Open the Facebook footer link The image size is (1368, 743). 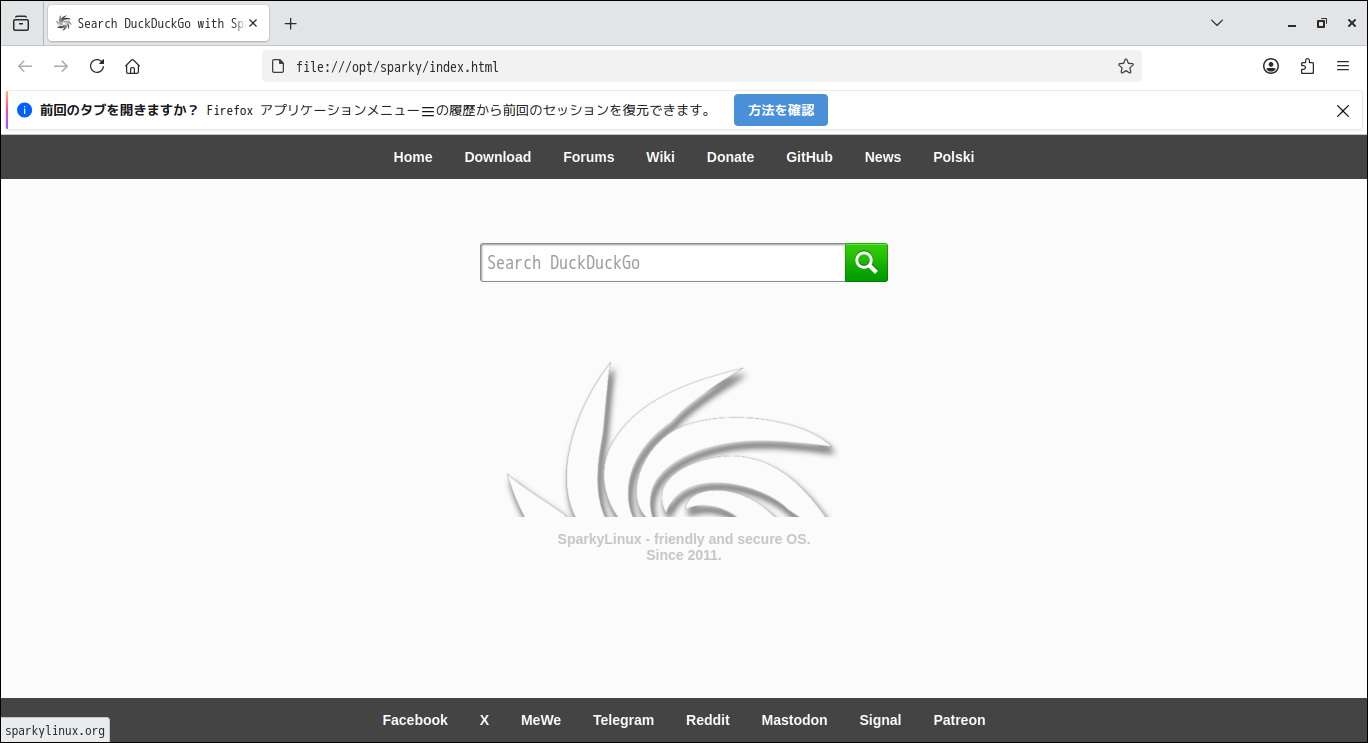415,720
